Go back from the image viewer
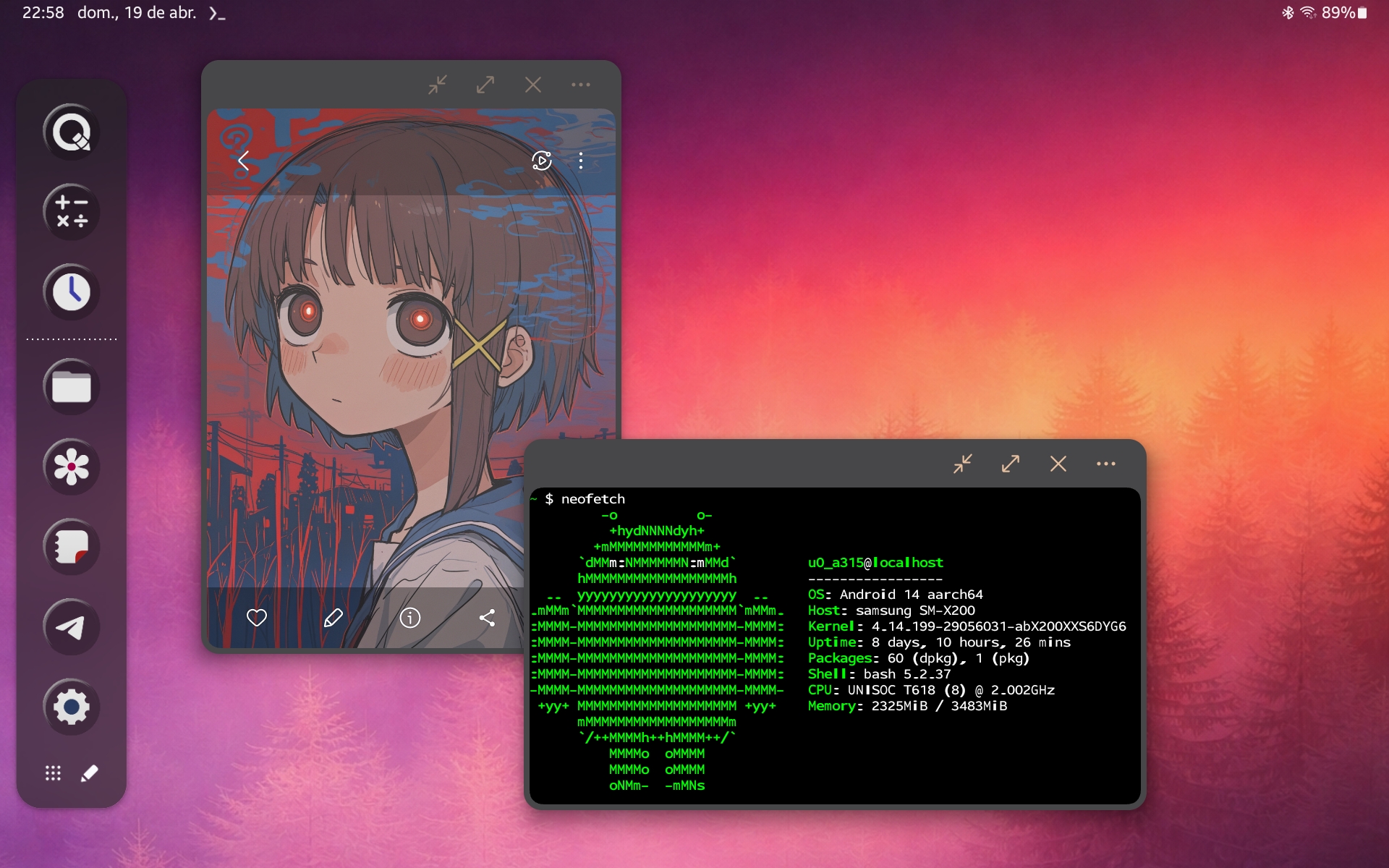This screenshot has height=868, width=1389. [x=244, y=161]
